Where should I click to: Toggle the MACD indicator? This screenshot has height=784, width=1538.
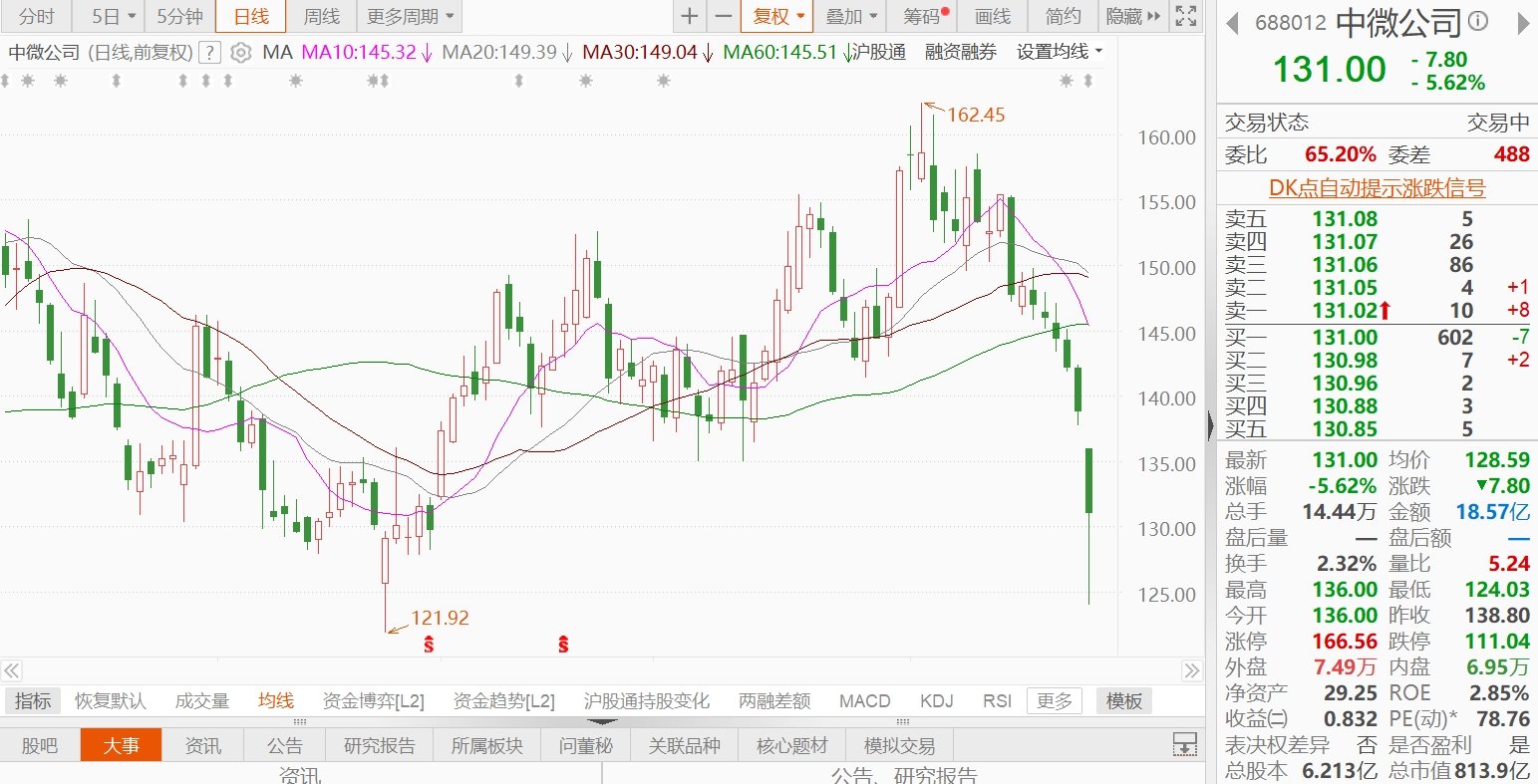[864, 700]
